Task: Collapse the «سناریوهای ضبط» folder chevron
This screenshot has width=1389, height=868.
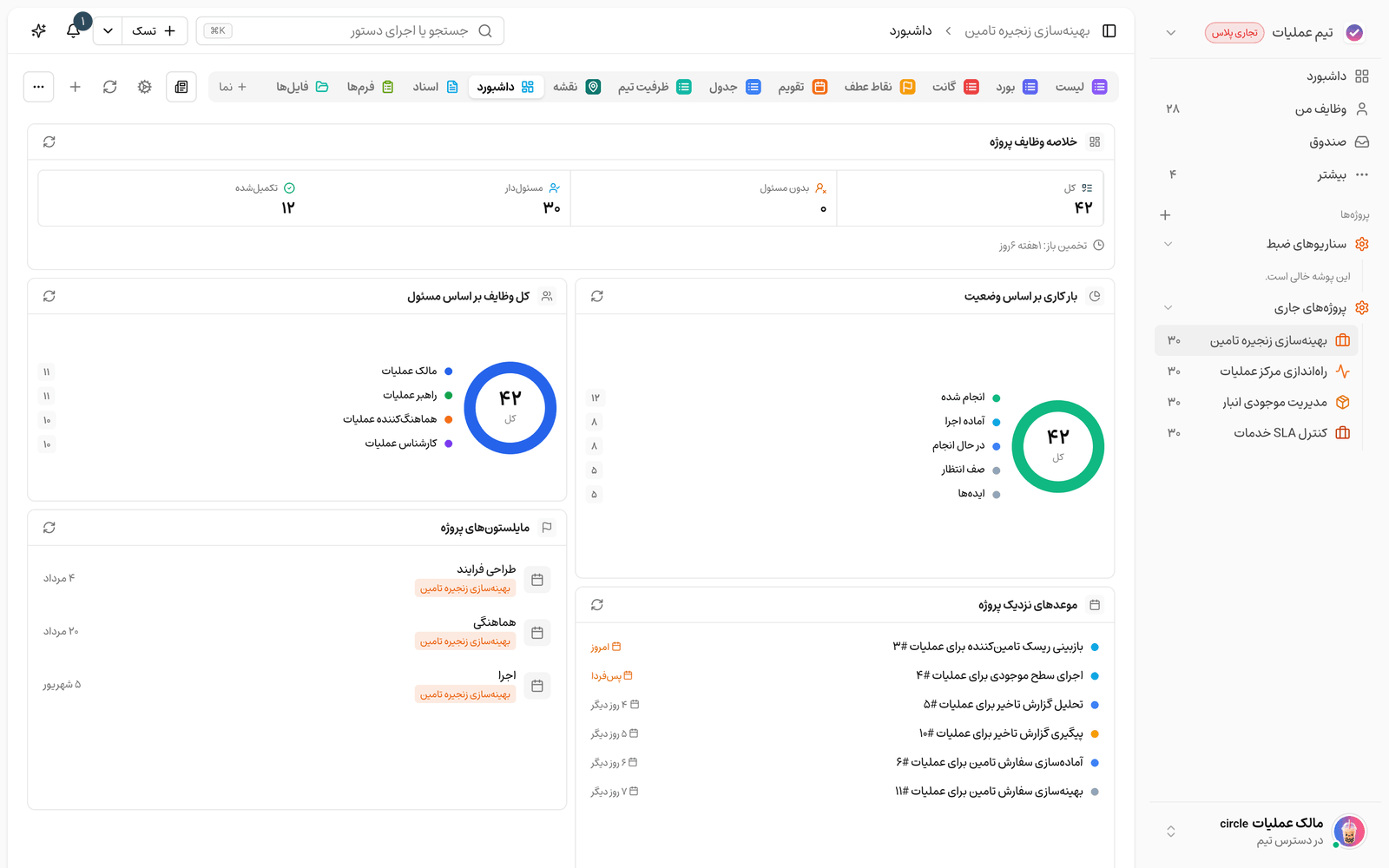Action: (x=1168, y=244)
